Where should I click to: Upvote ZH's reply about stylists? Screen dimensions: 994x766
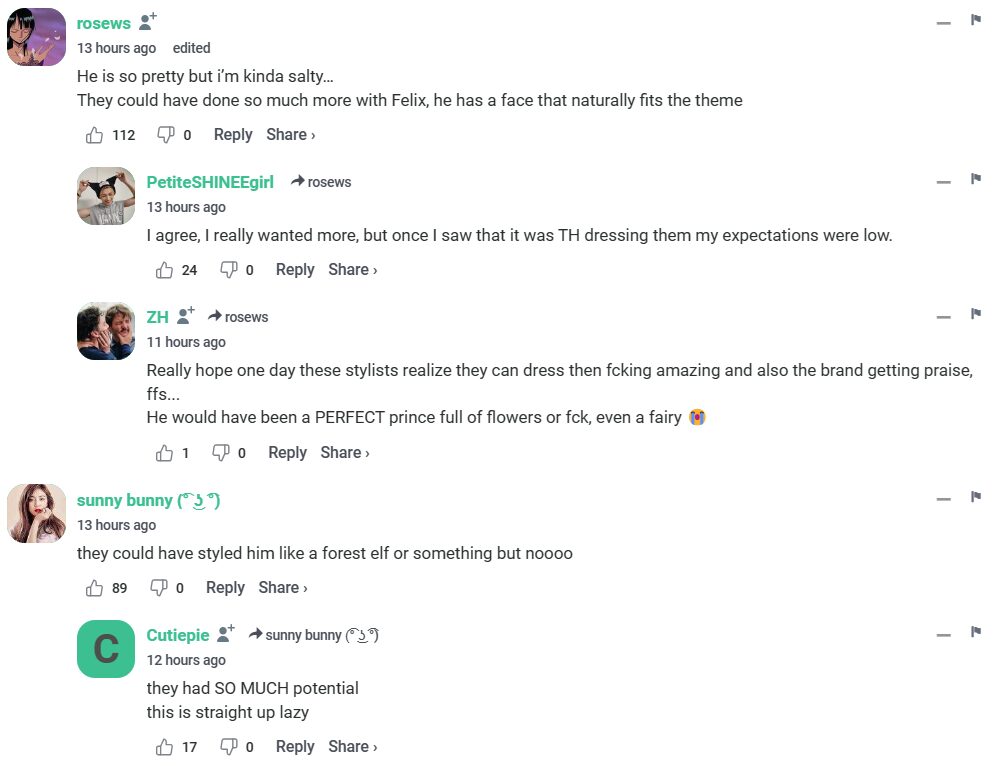[165, 453]
